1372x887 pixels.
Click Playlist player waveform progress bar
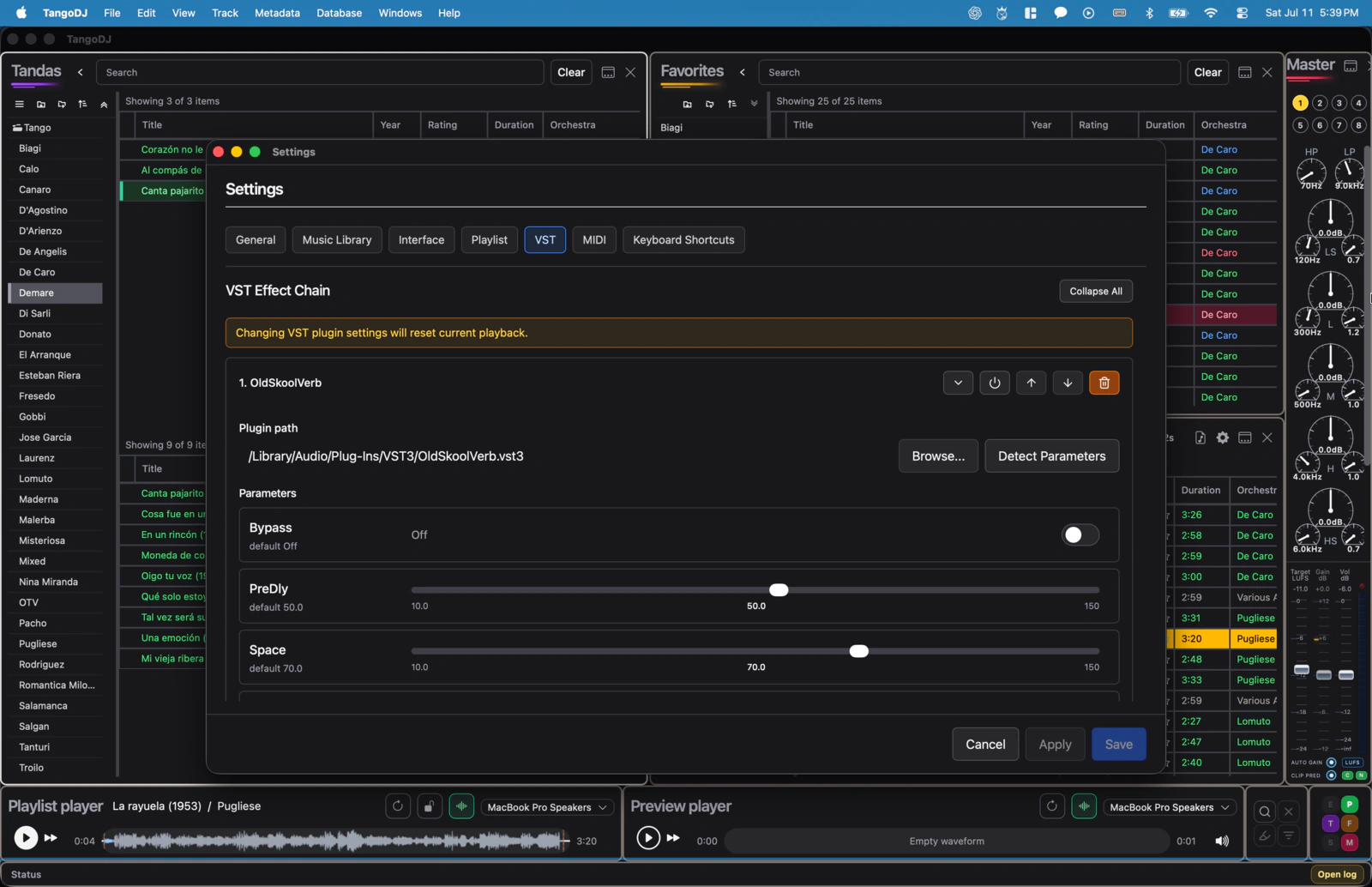coord(335,841)
